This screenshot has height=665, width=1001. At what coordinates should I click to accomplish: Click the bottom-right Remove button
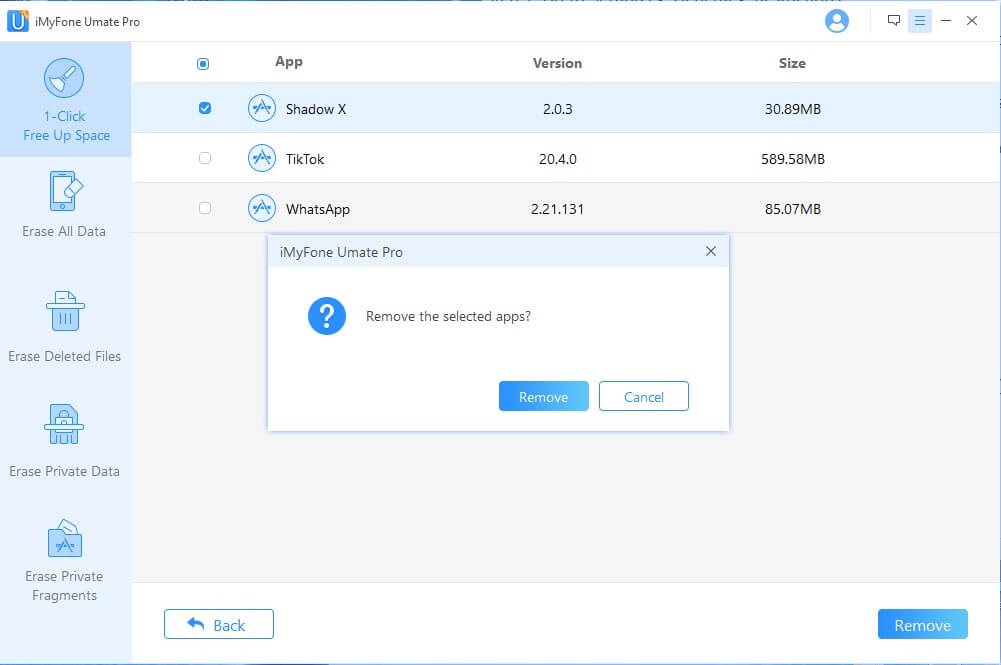tap(922, 624)
